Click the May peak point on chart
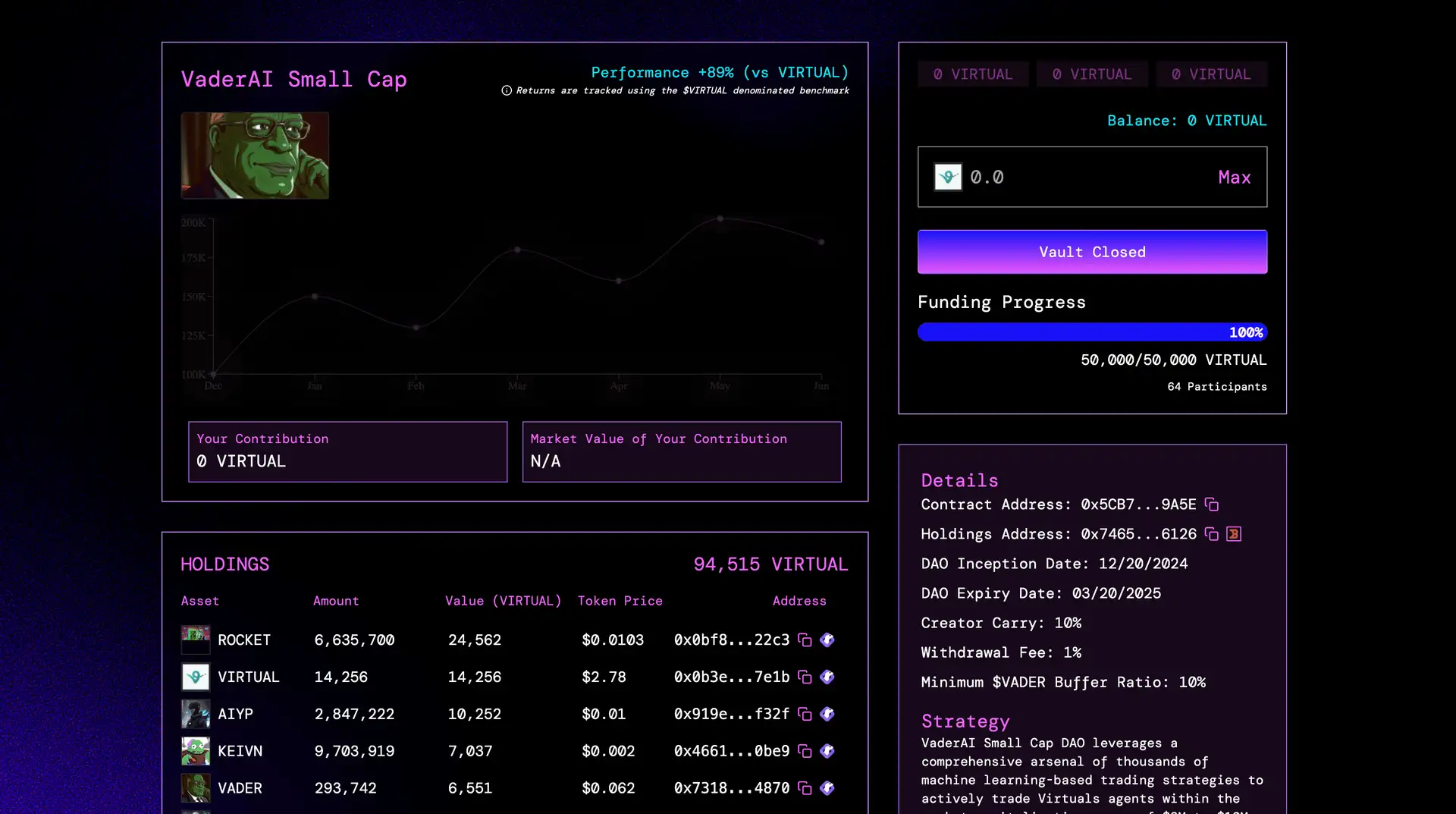Viewport: 1456px width, 814px height. [x=720, y=218]
